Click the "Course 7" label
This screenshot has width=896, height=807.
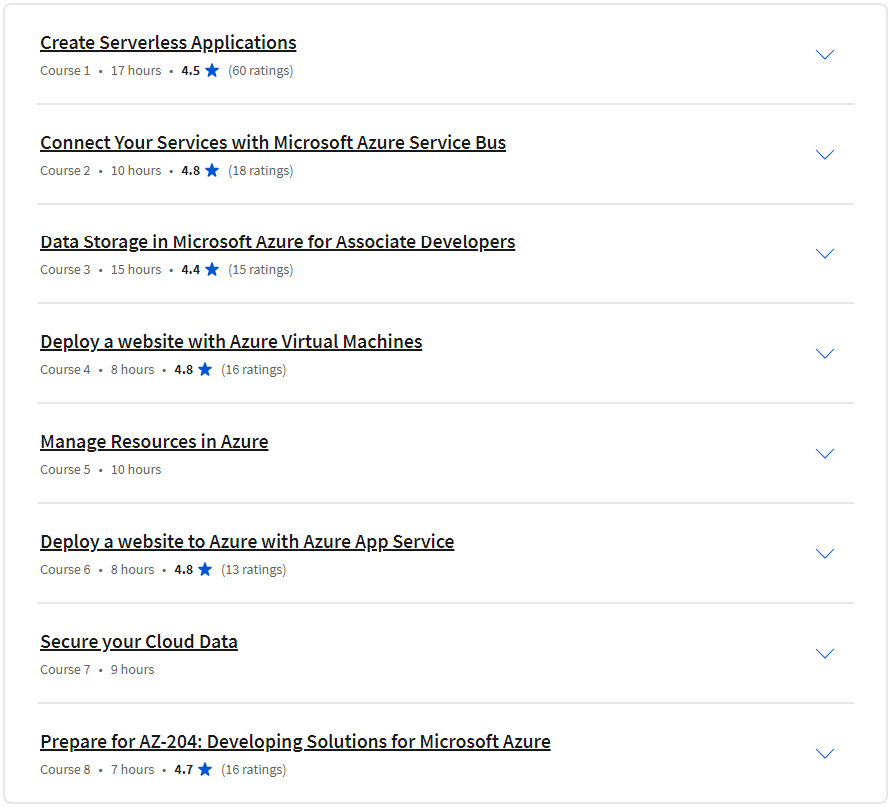tap(65, 669)
